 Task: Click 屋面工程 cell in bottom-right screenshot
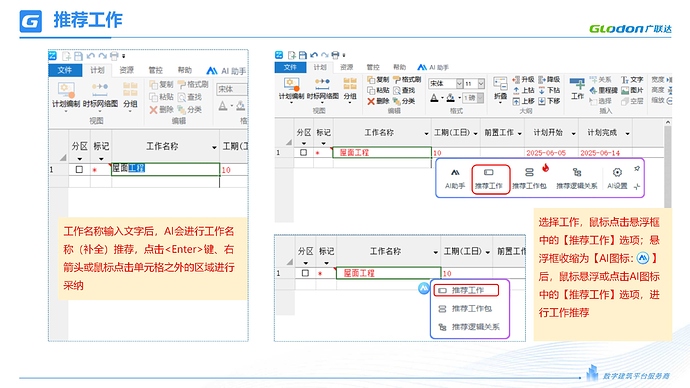click(388, 273)
